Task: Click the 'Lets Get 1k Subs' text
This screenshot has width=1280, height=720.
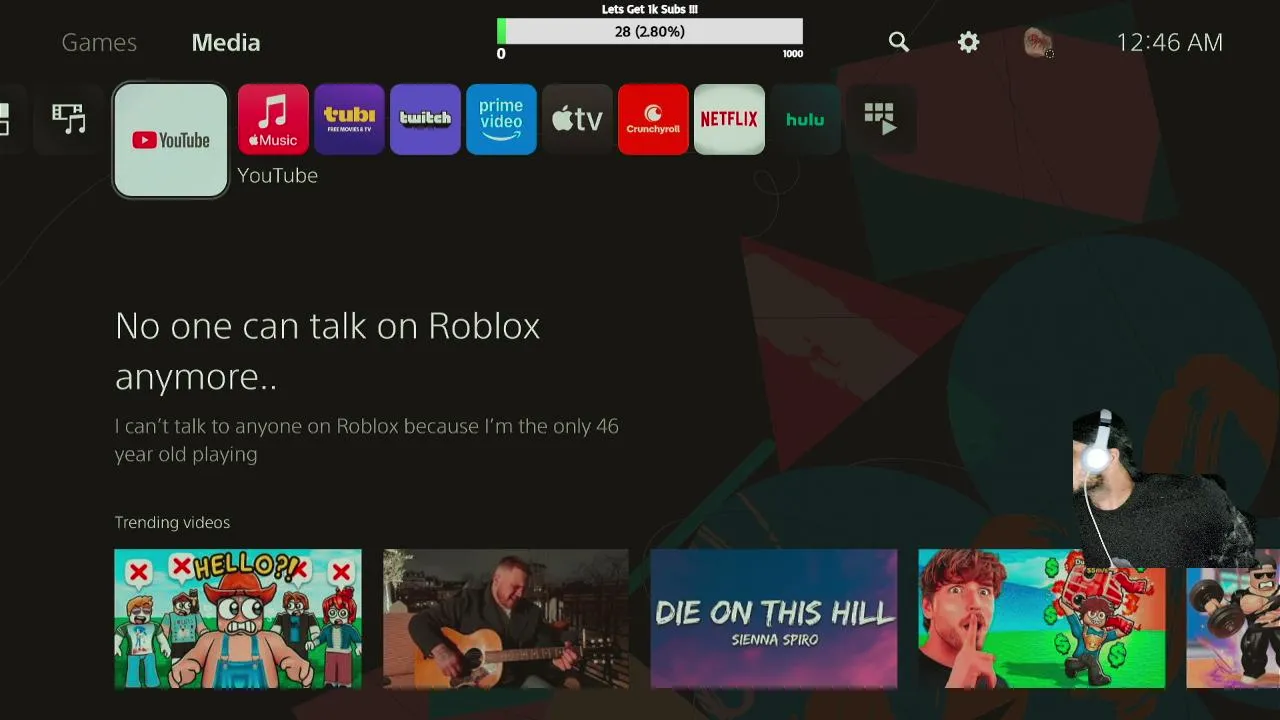Action: [x=650, y=9]
